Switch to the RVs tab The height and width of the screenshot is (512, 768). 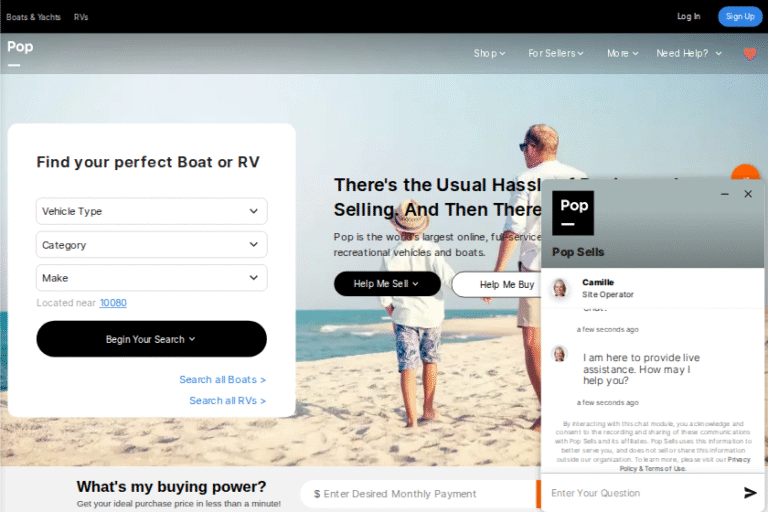click(x=81, y=17)
